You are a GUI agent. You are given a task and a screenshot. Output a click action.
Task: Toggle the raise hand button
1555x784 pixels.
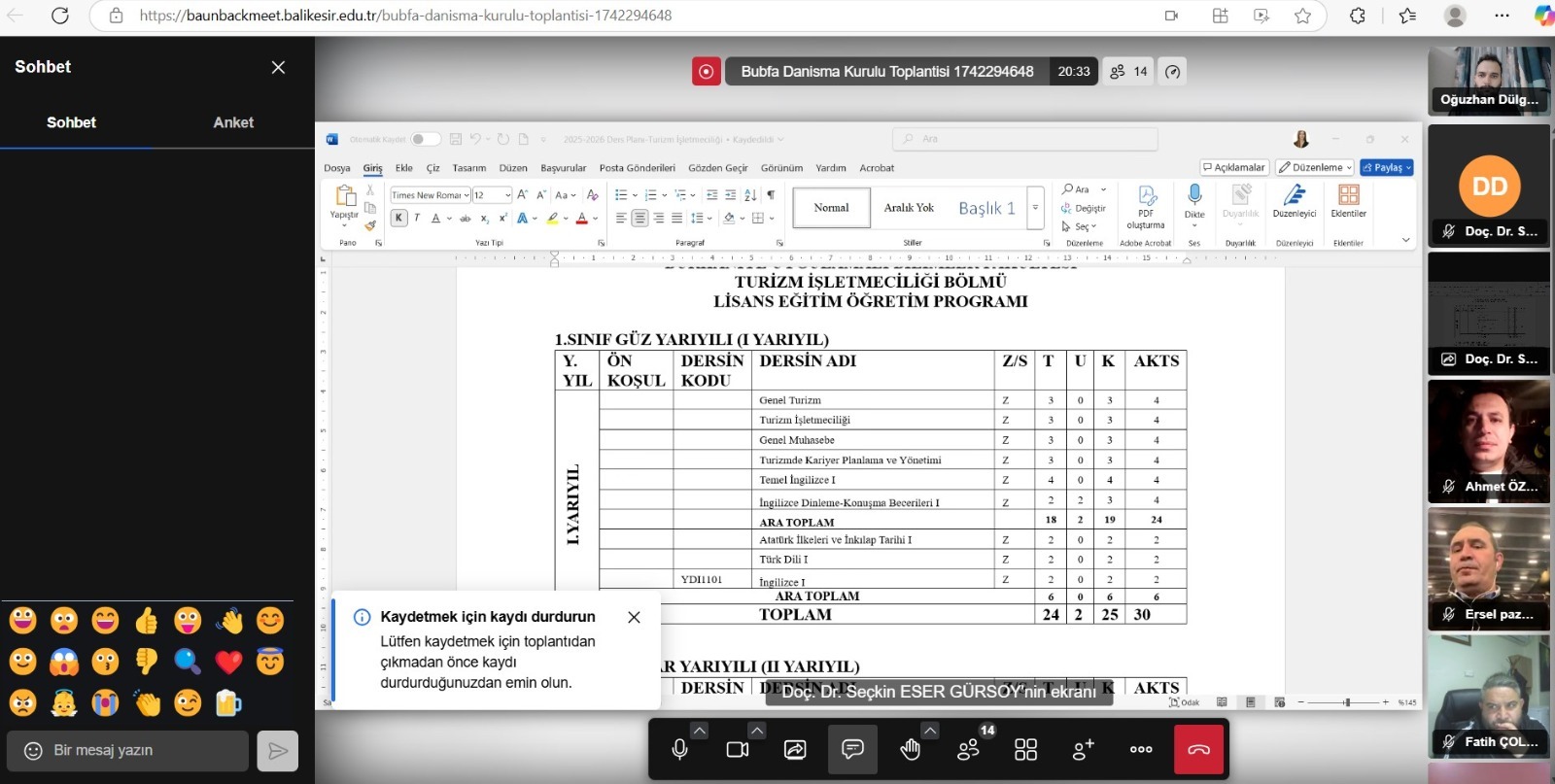(910, 749)
